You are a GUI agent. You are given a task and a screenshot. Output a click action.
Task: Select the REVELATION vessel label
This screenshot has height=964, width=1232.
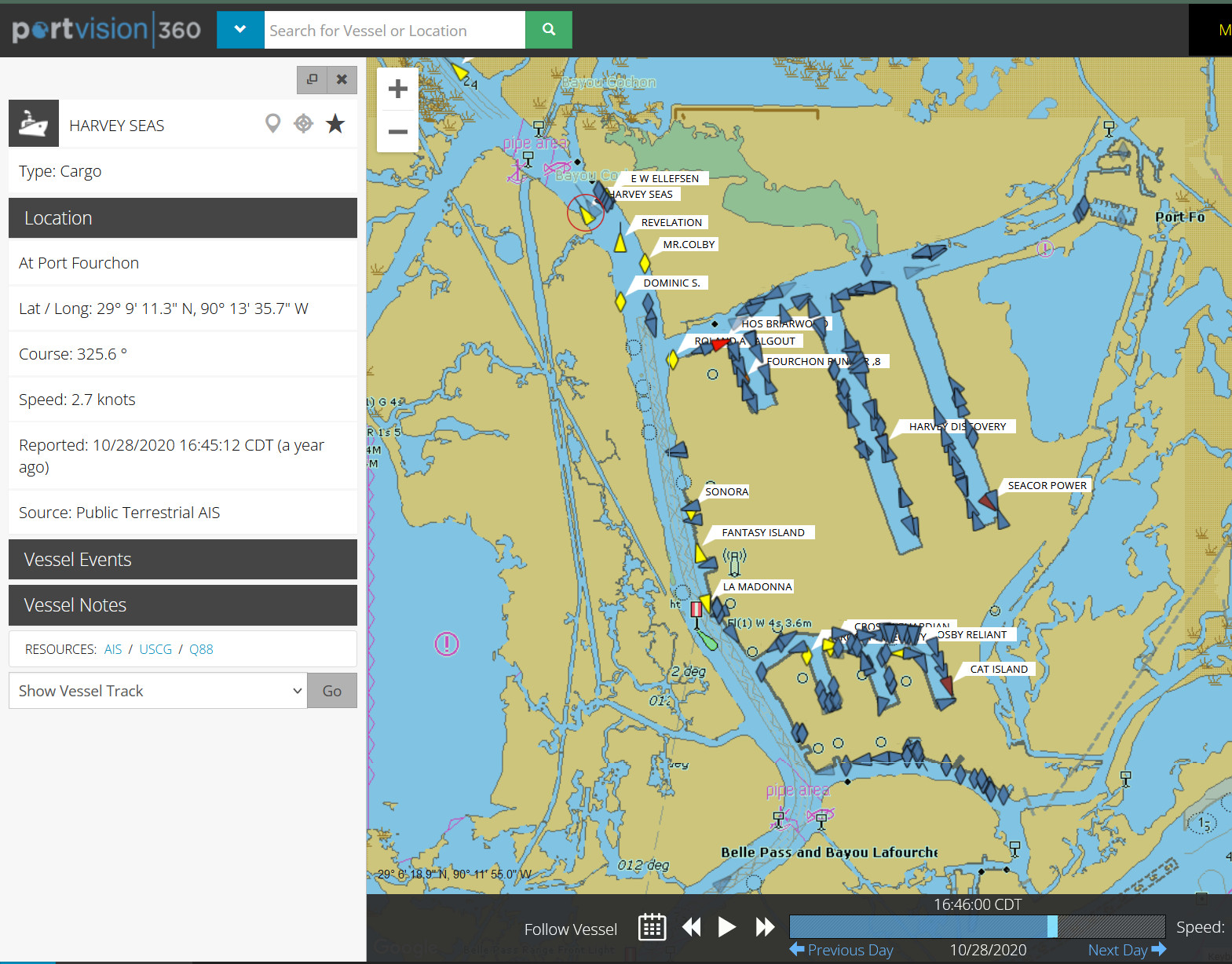[x=671, y=222]
